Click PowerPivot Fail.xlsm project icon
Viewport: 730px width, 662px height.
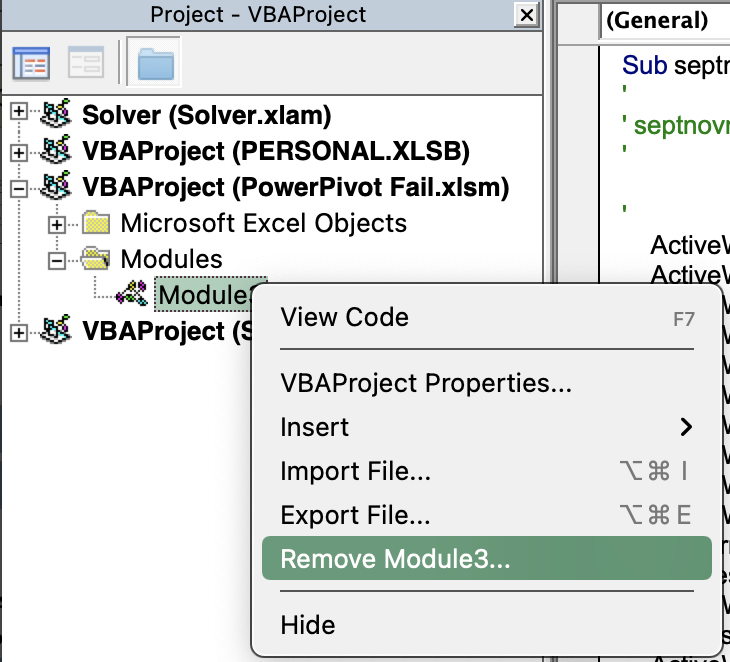click(x=56, y=185)
